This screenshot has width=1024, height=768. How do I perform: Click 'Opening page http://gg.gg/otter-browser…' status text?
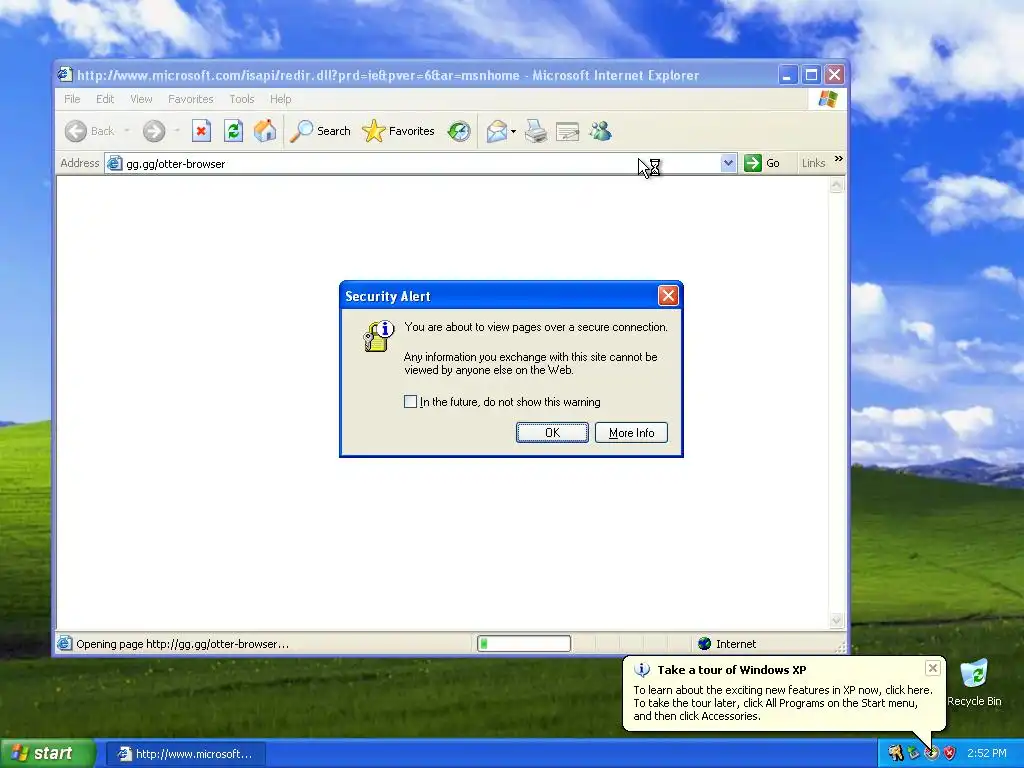[x=182, y=644]
